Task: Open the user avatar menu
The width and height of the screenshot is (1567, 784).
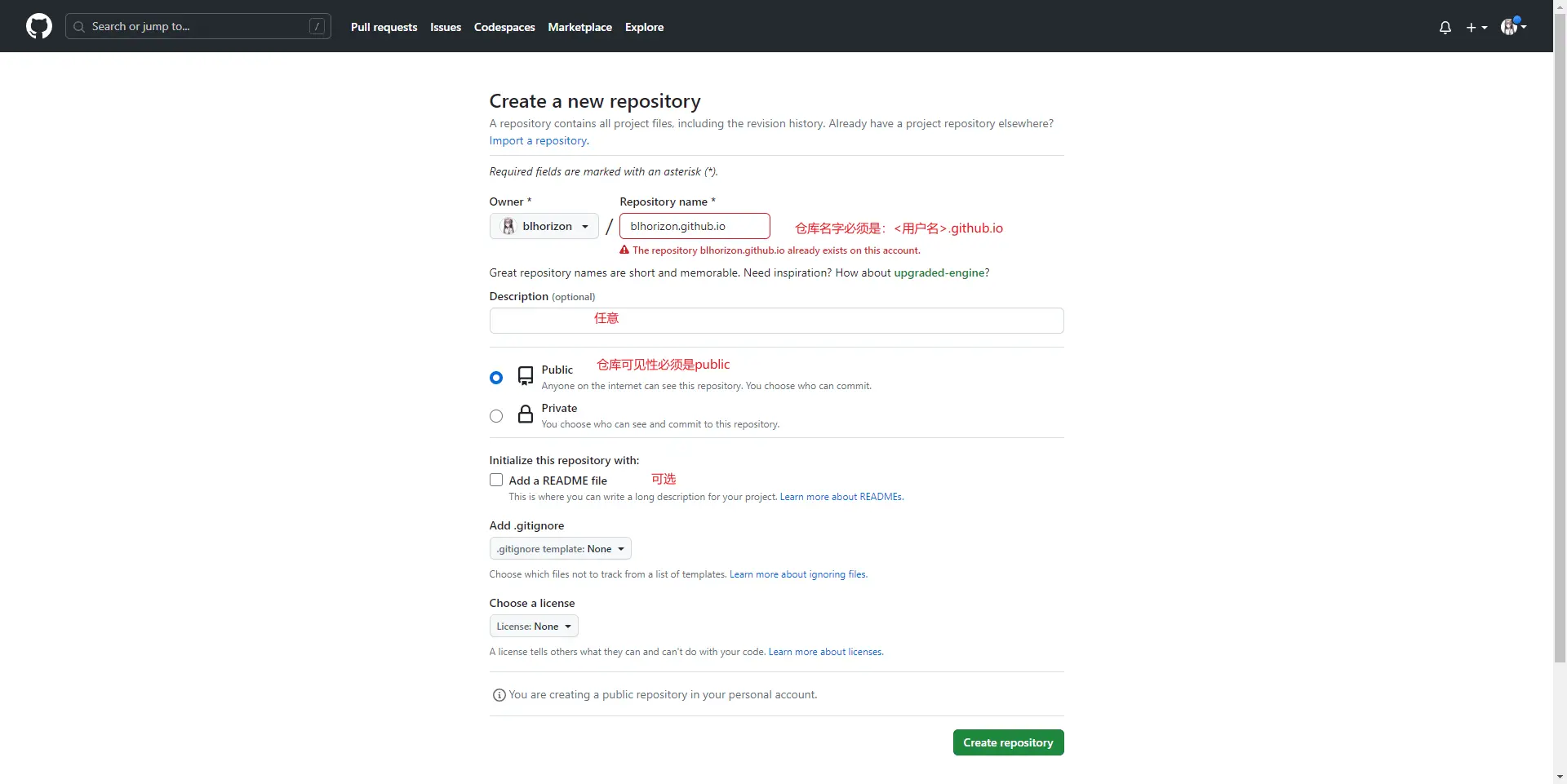Action: click(1512, 26)
